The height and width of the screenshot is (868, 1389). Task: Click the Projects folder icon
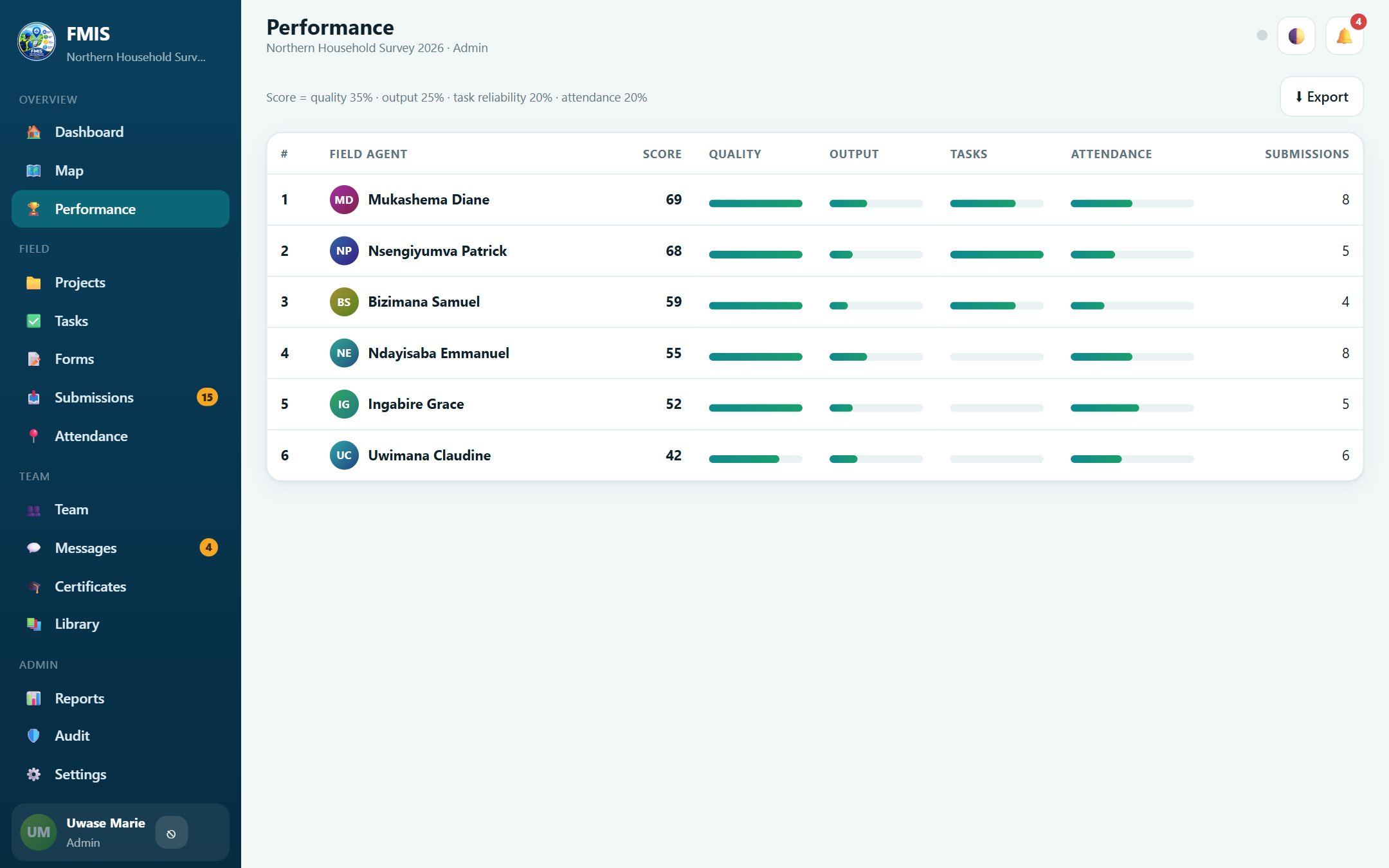(x=33, y=282)
